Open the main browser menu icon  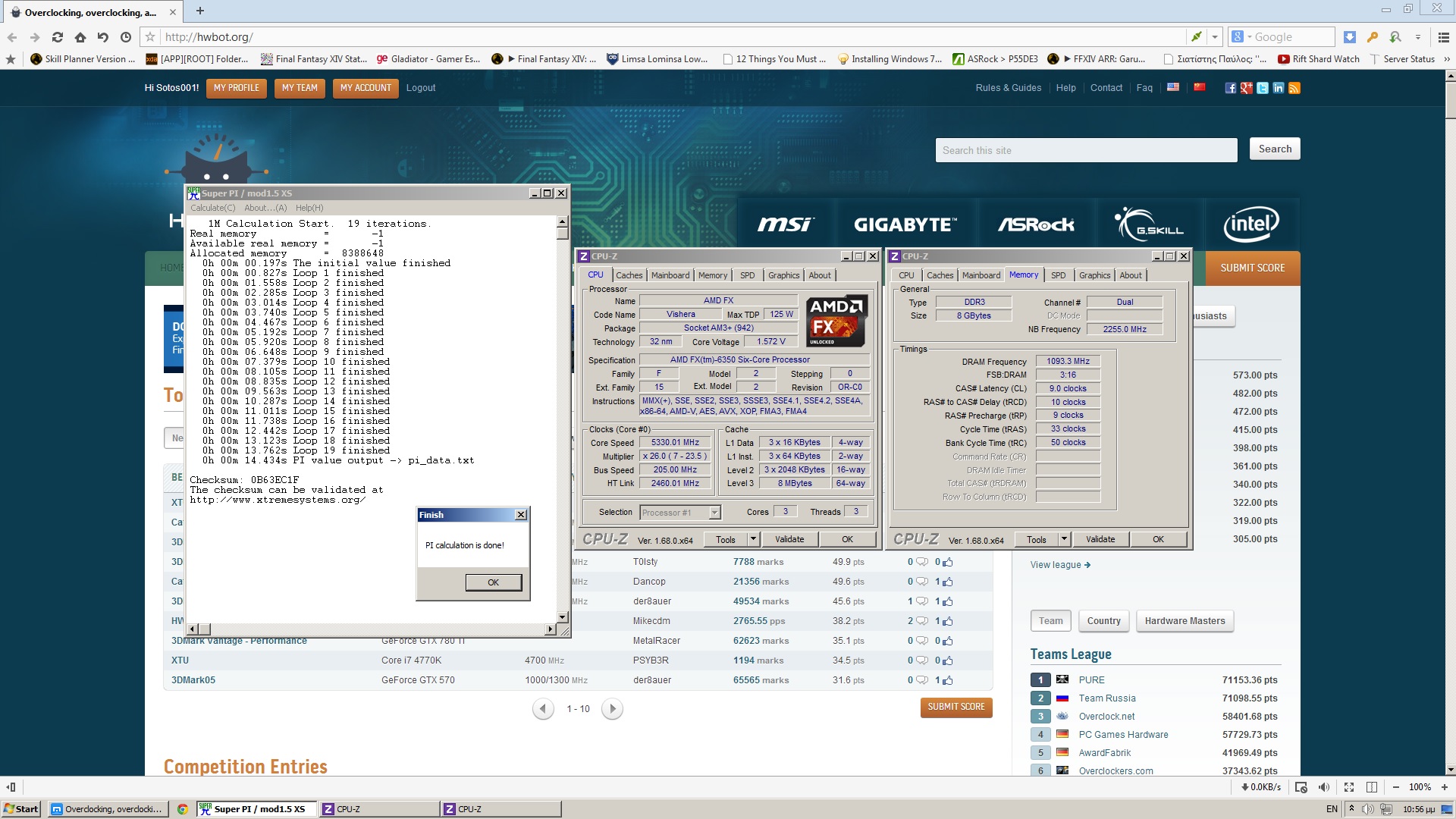point(1443,36)
